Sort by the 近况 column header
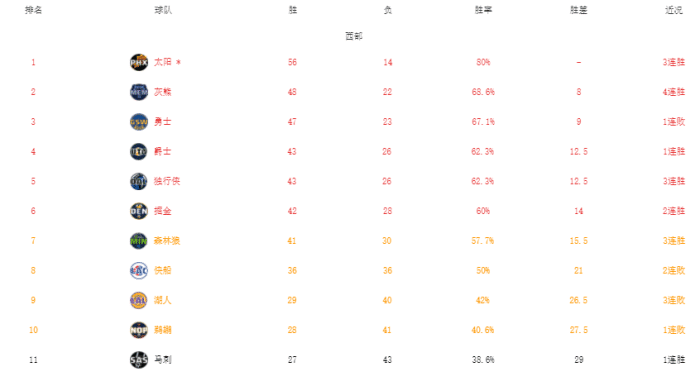The width and height of the screenshot is (700, 381). [674, 10]
